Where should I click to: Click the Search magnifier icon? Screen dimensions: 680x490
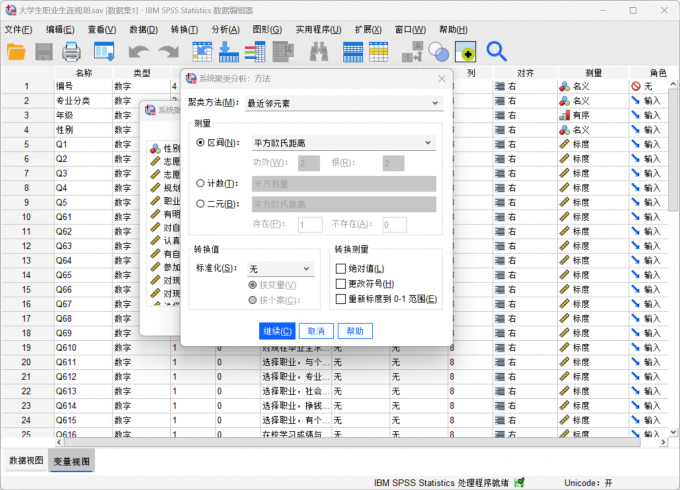click(x=497, y=52)
